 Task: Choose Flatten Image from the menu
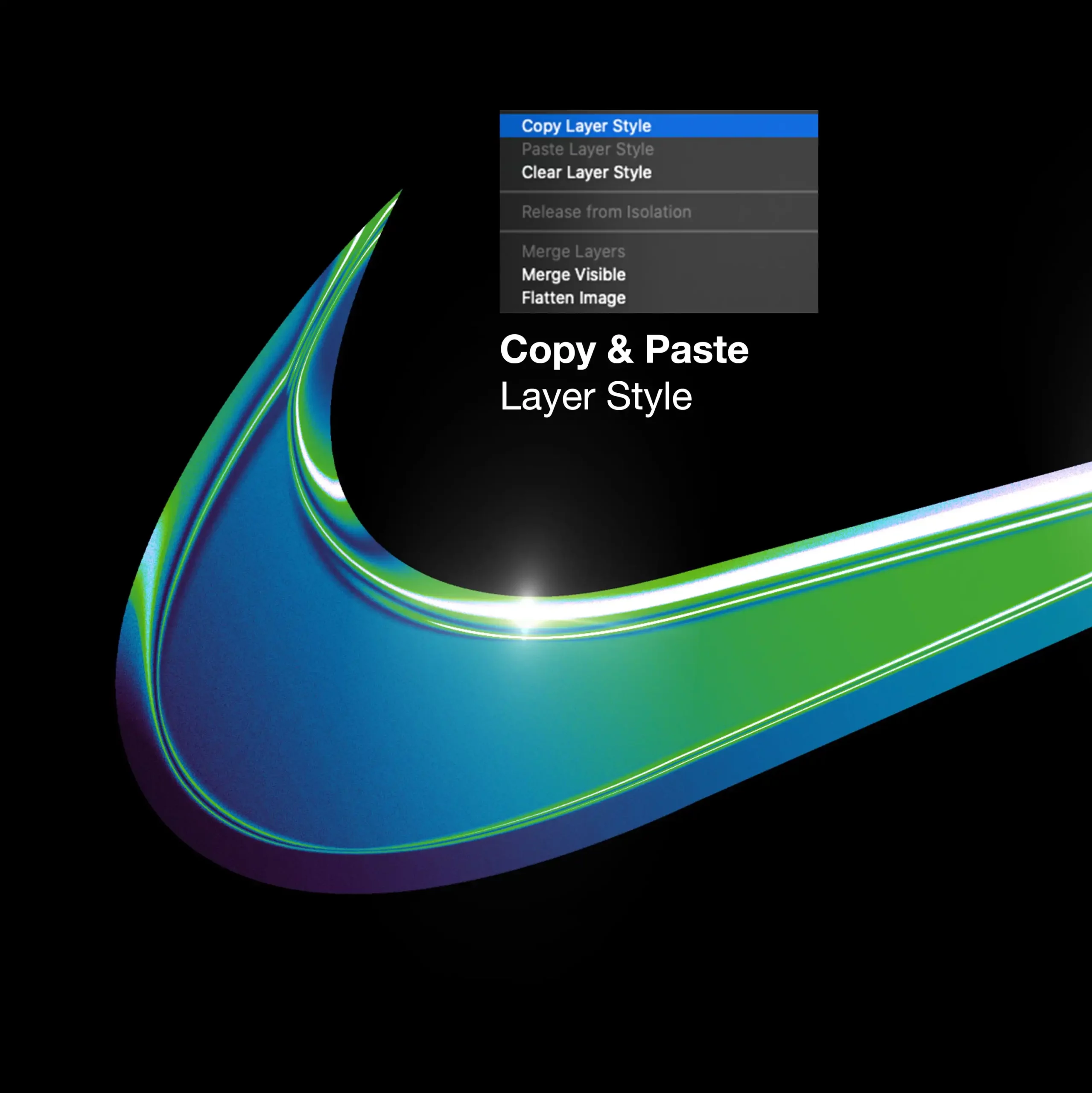(x=659, y=298)
